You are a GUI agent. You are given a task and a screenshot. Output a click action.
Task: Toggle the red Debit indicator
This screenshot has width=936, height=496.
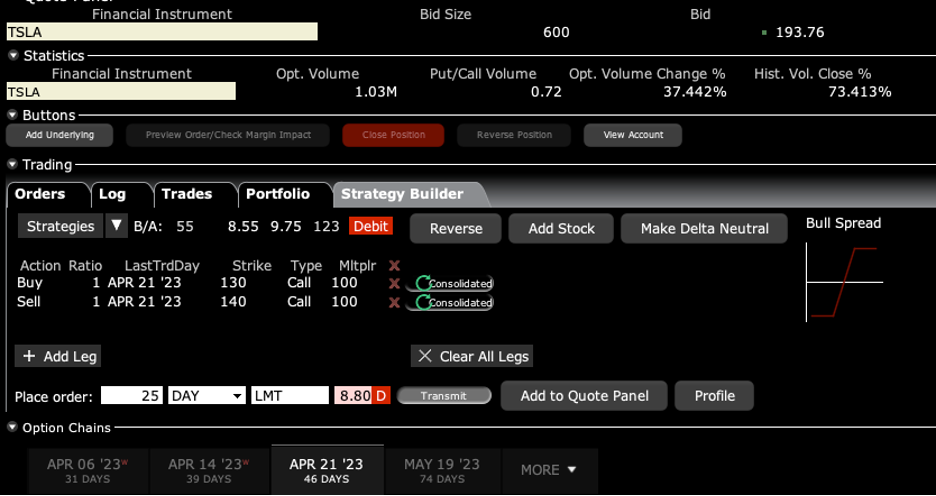coord(370,227)
